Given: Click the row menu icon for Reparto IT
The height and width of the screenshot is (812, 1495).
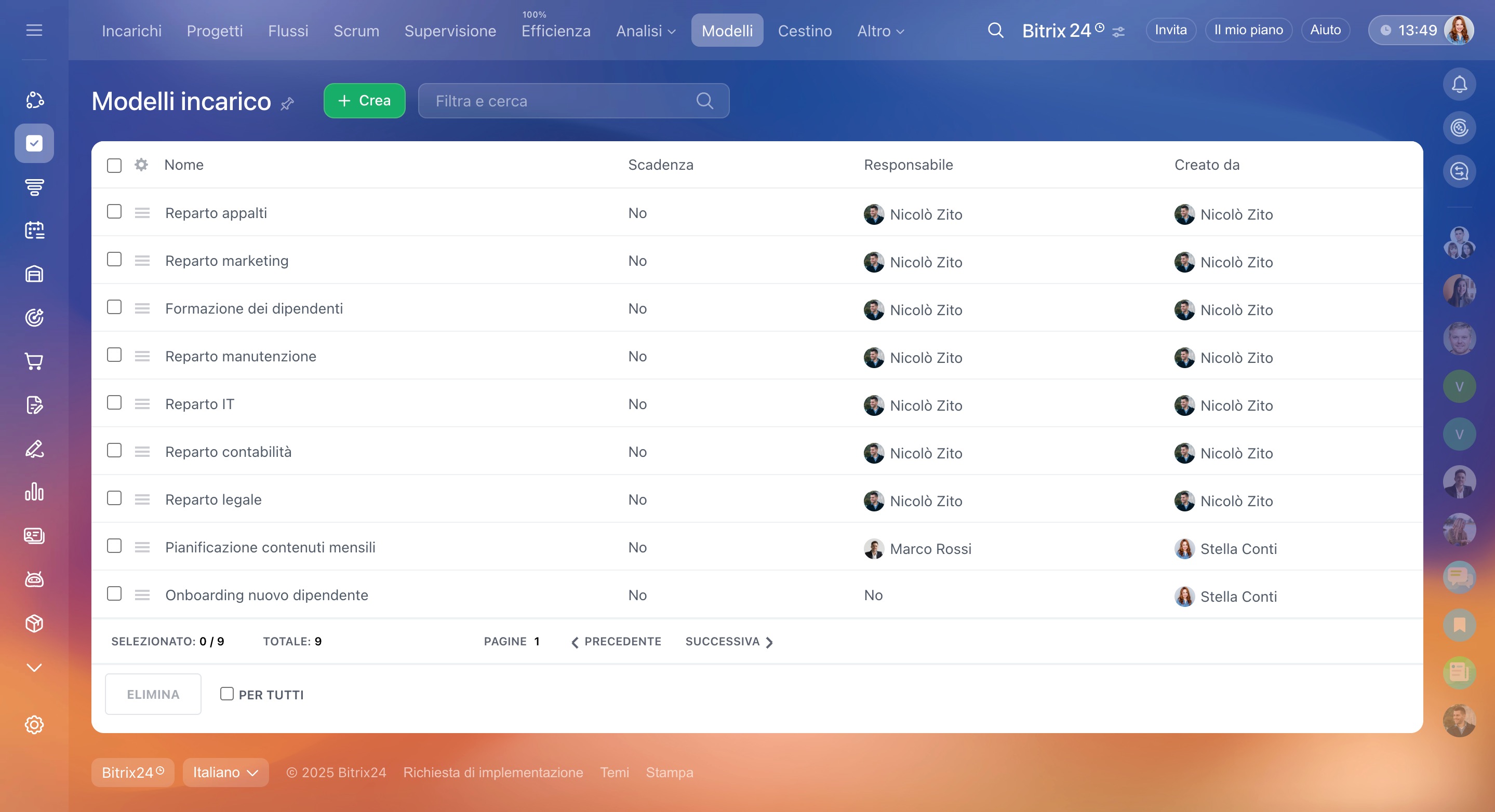Looking at the screenshot, I should (142, 404).
